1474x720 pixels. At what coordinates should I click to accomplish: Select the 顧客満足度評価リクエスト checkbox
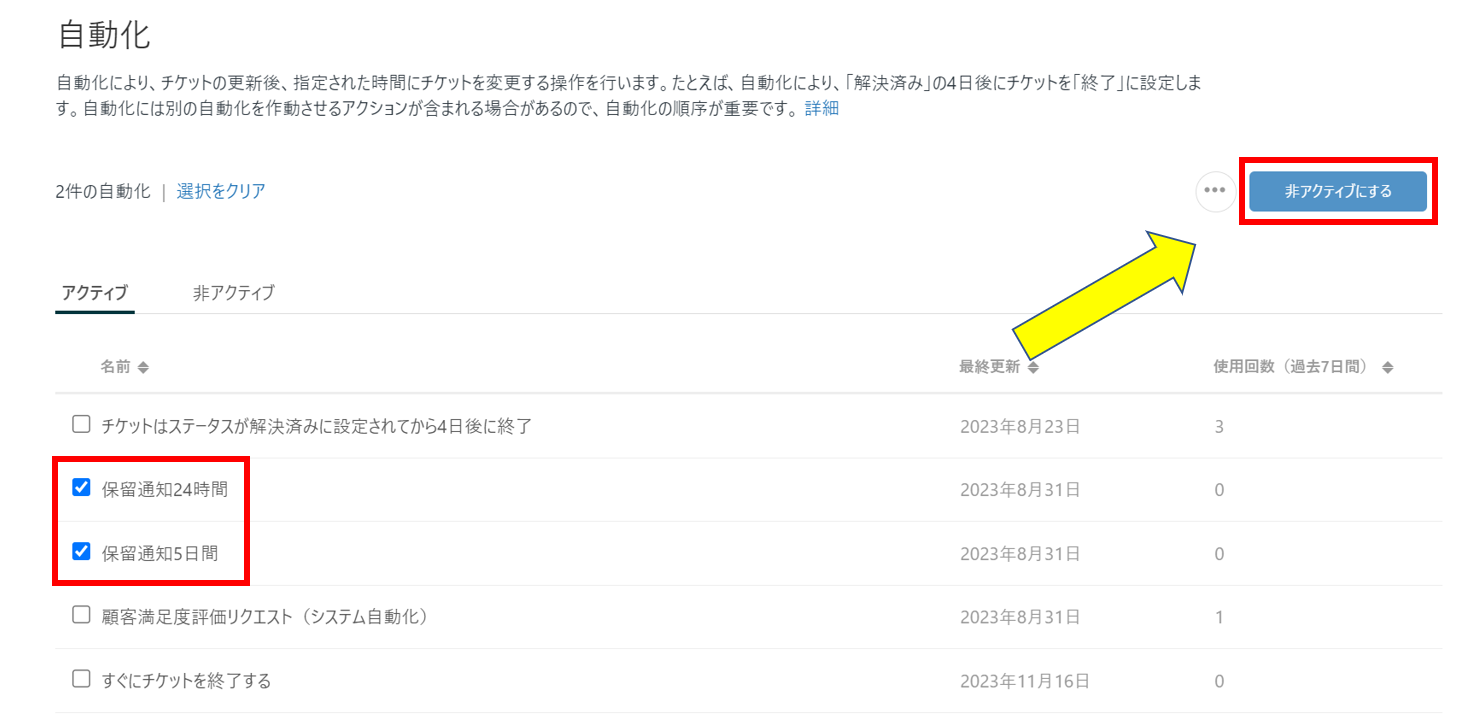82,615
